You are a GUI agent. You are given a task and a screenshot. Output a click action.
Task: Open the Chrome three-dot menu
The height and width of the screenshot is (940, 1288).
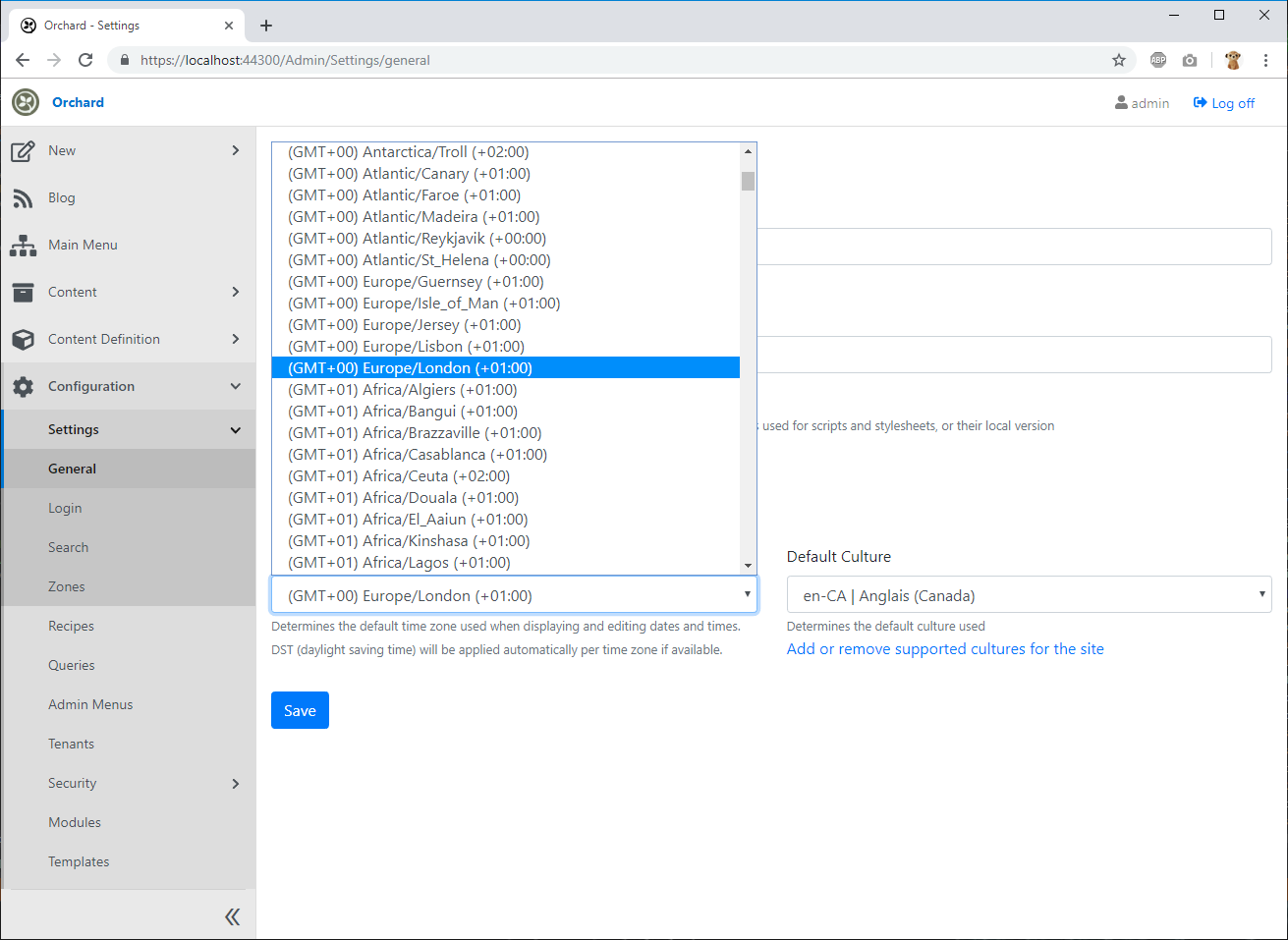coord(1265,60)
